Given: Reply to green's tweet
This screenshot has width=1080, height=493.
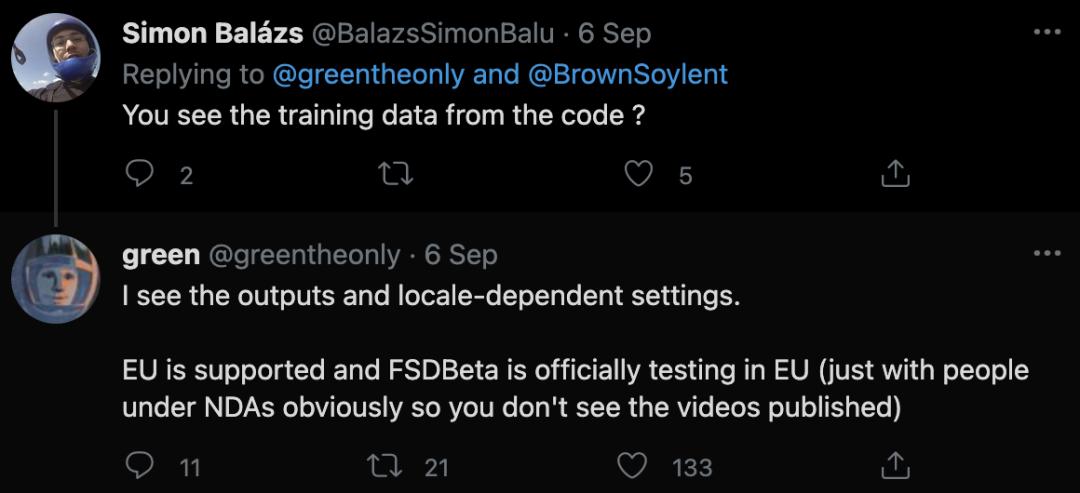Looking at the screenshot, I should pos(142,466).
